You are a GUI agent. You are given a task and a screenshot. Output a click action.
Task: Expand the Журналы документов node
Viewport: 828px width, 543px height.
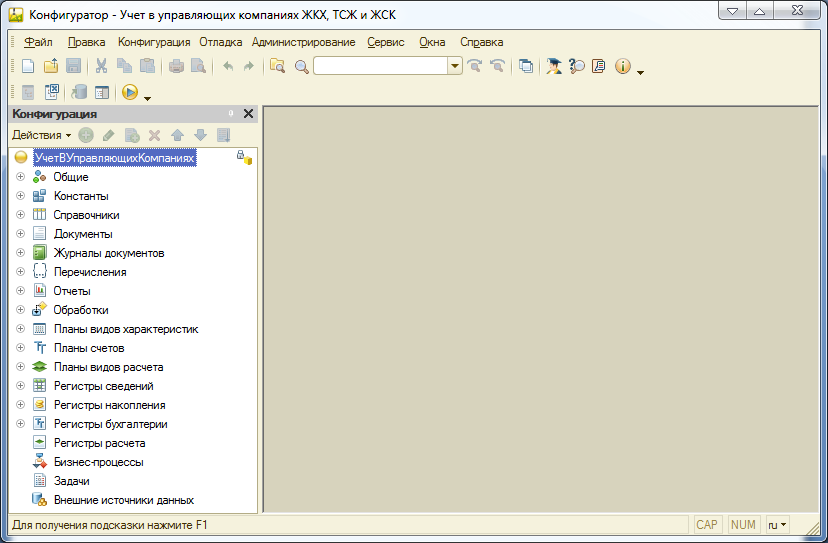pyautogui.click(x=21, y=252)
